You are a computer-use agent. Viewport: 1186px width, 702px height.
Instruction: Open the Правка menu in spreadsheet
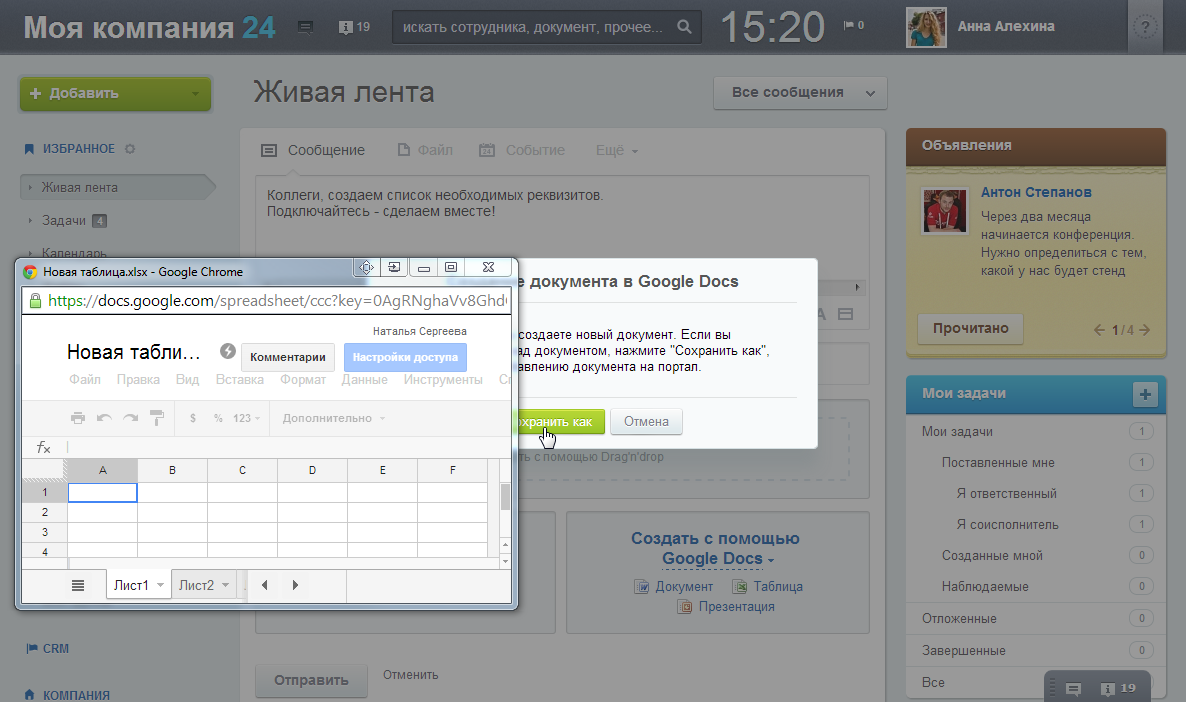point(138,380)
